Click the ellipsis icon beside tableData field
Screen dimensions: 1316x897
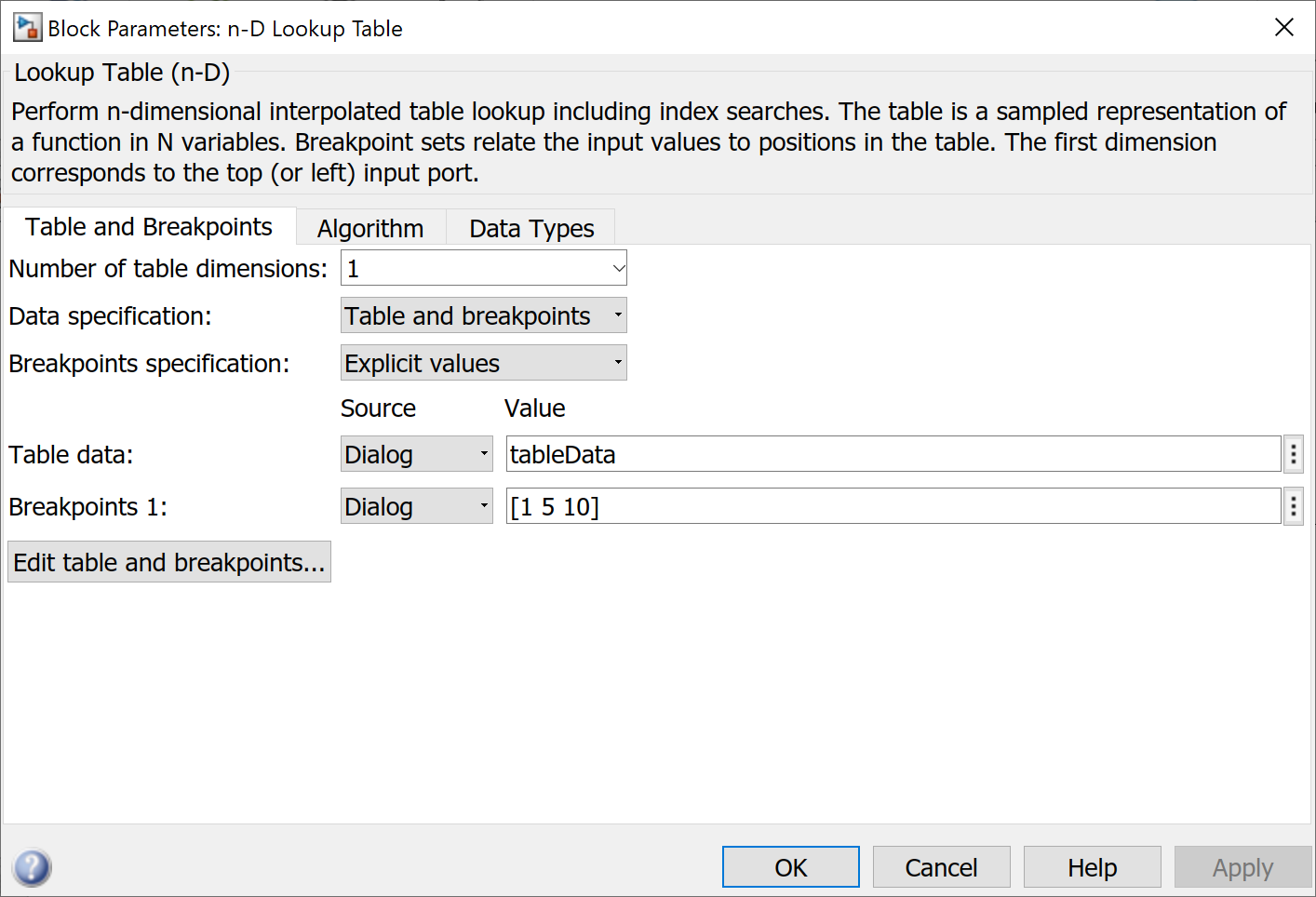pos(1293,453)
